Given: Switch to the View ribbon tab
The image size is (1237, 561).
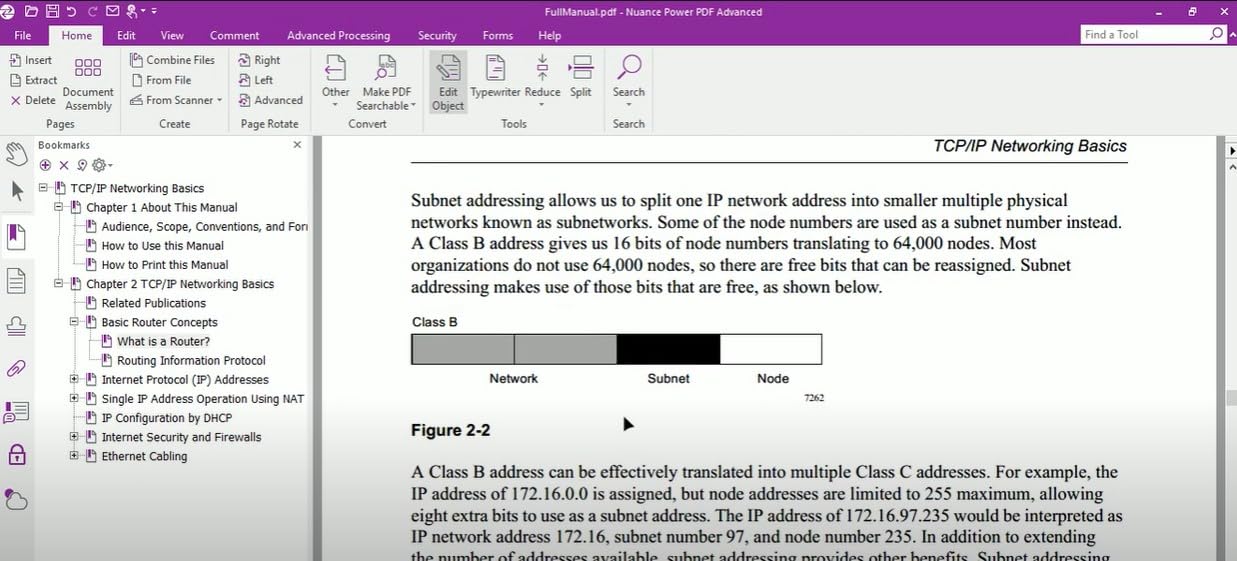Looking at the screenshot, I should tap(172, 35).
